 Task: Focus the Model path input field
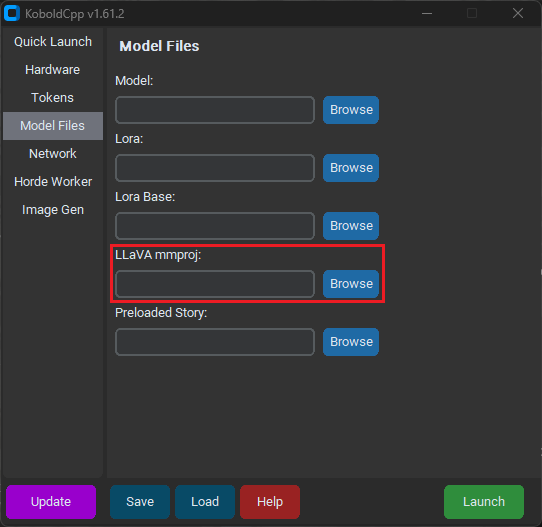(215, 110)
